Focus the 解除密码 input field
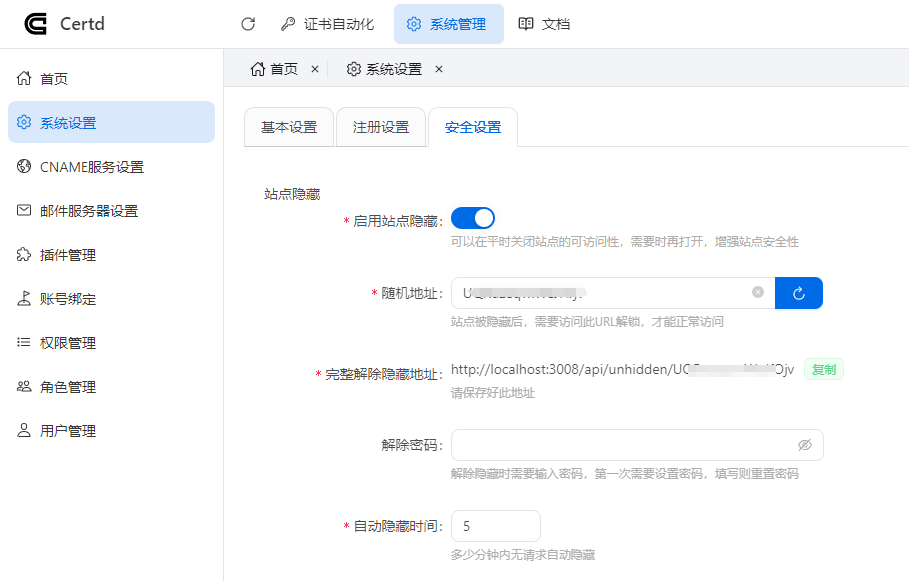Image resolution: width=909 pixels, height=581 pixels. click(620, 445)
